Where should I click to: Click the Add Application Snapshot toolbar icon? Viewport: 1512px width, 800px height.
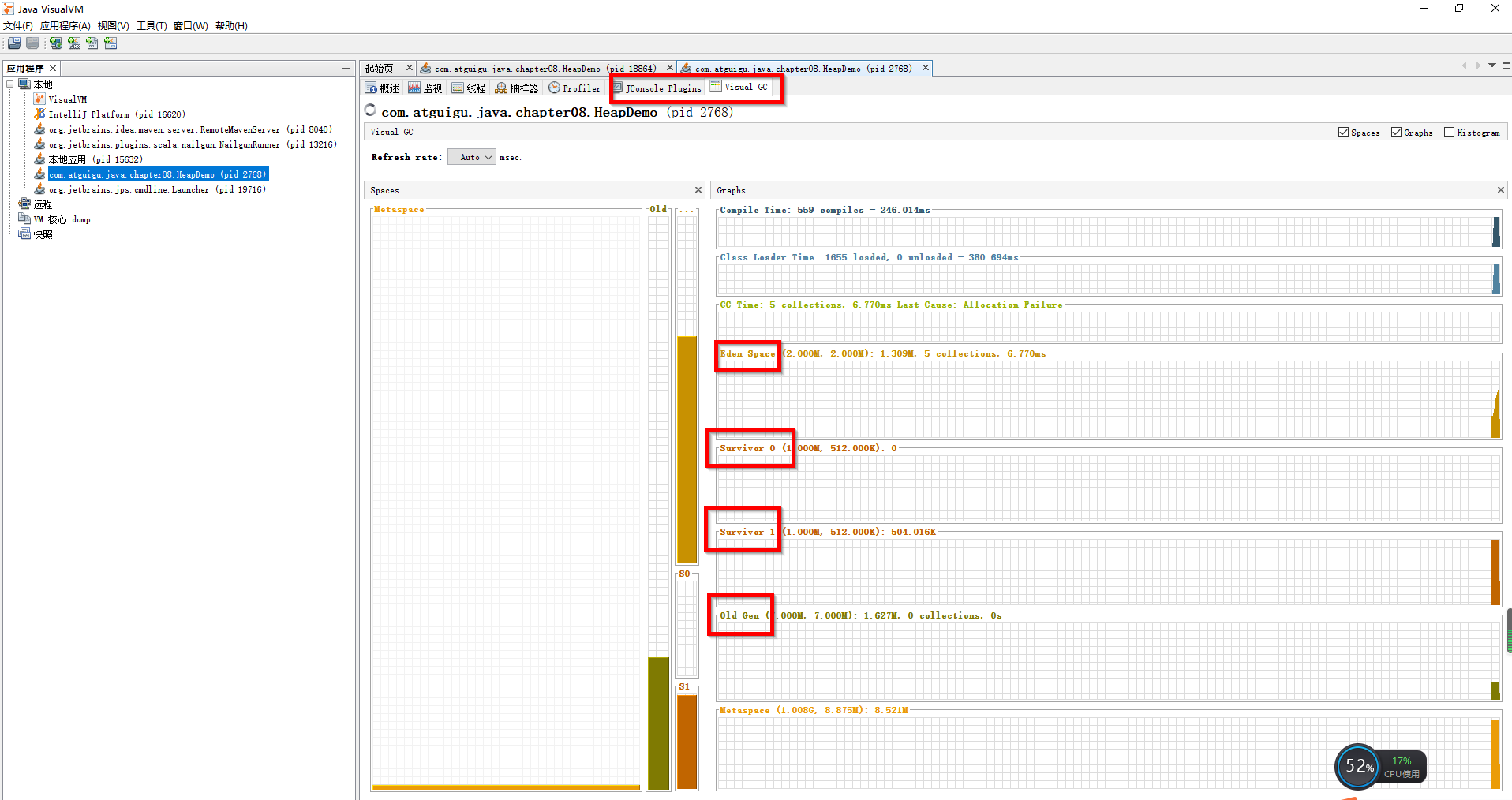tap(110, 43)
